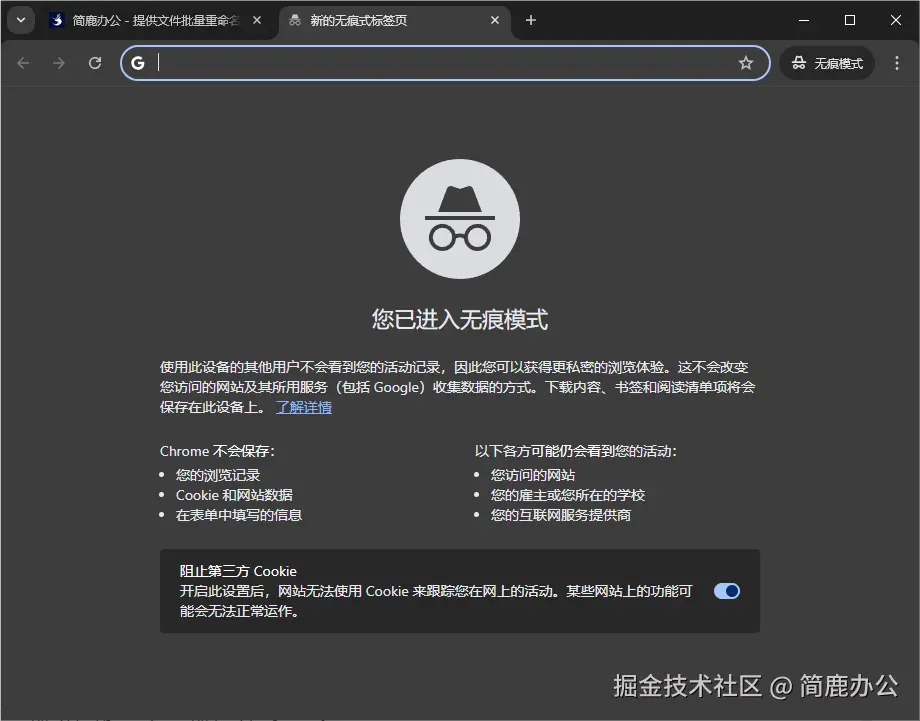
Task: Click the 简鹿办公 favicon on the tab
Action: (x=57, y=20)
